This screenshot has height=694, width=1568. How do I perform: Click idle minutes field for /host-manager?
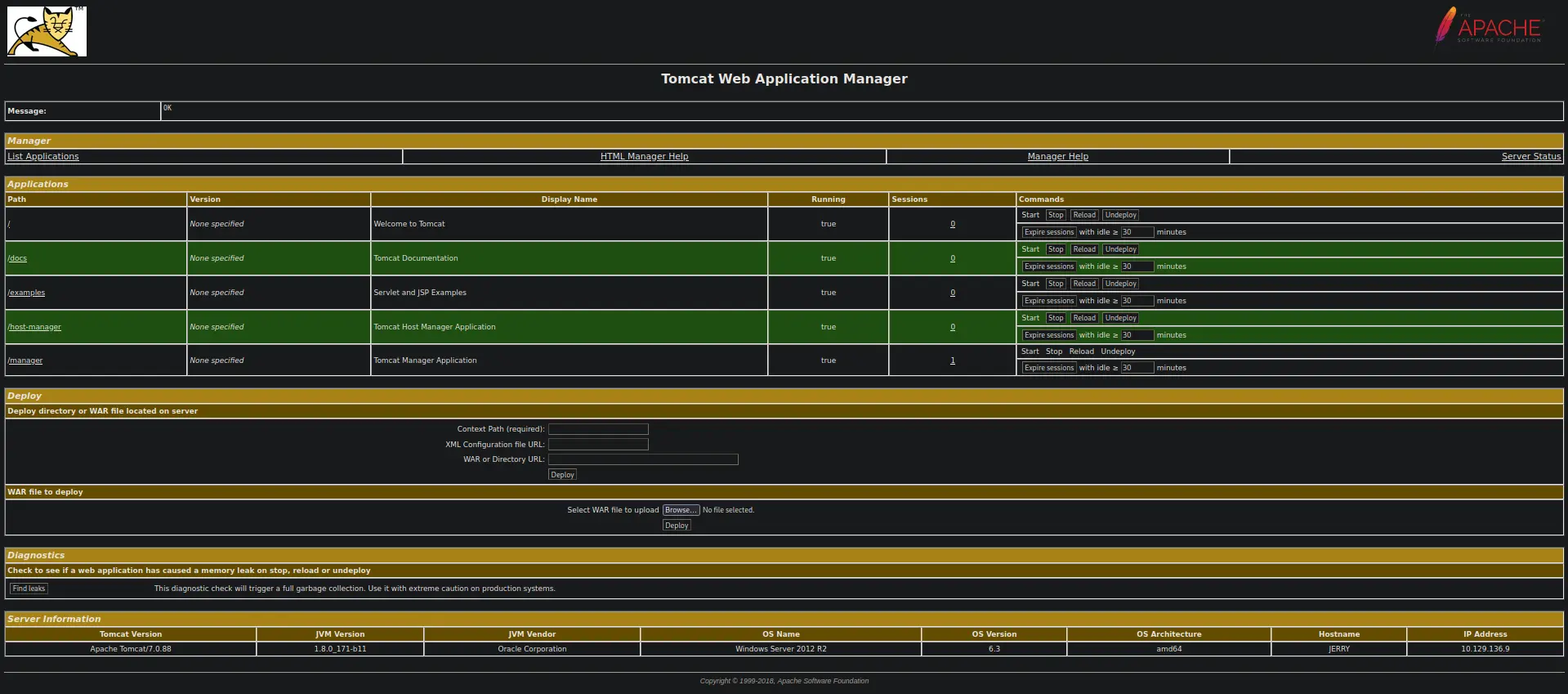1137,335
